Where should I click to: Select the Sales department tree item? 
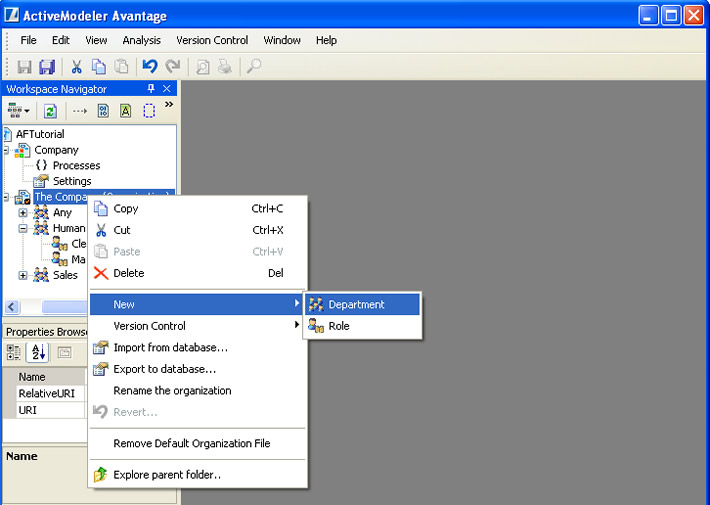65,275
